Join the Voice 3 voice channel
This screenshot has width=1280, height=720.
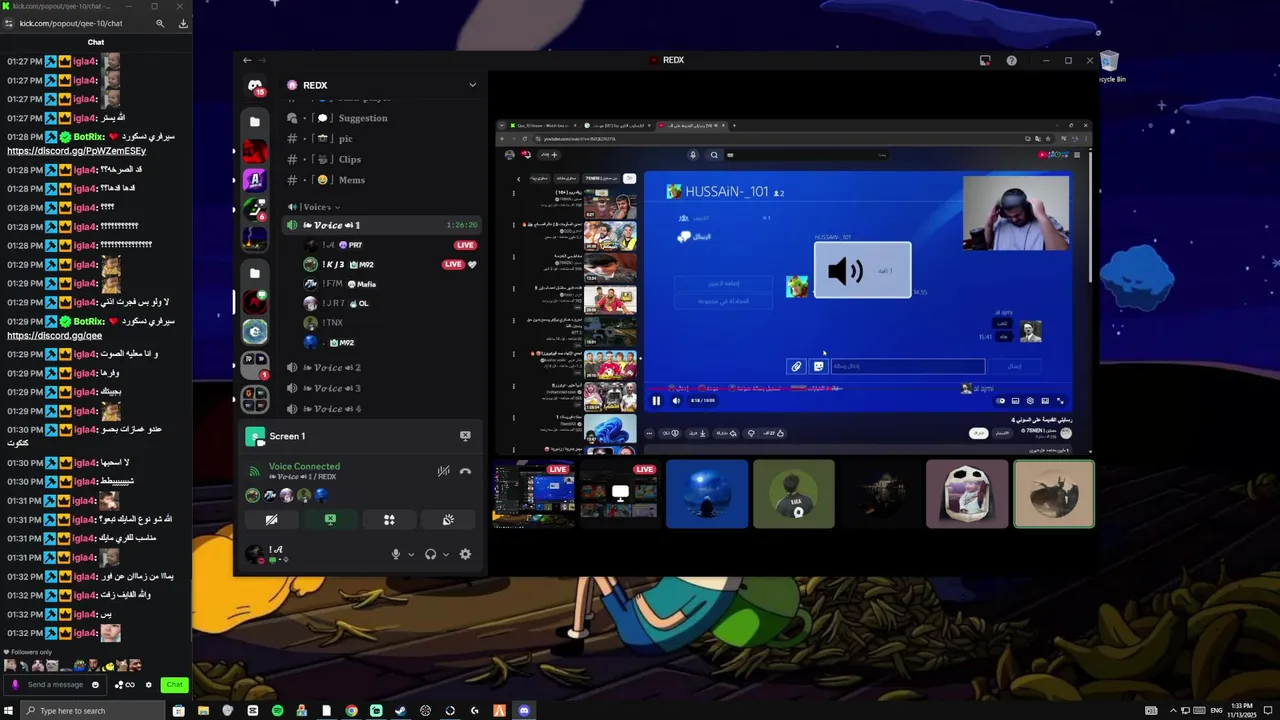(382, 388)
